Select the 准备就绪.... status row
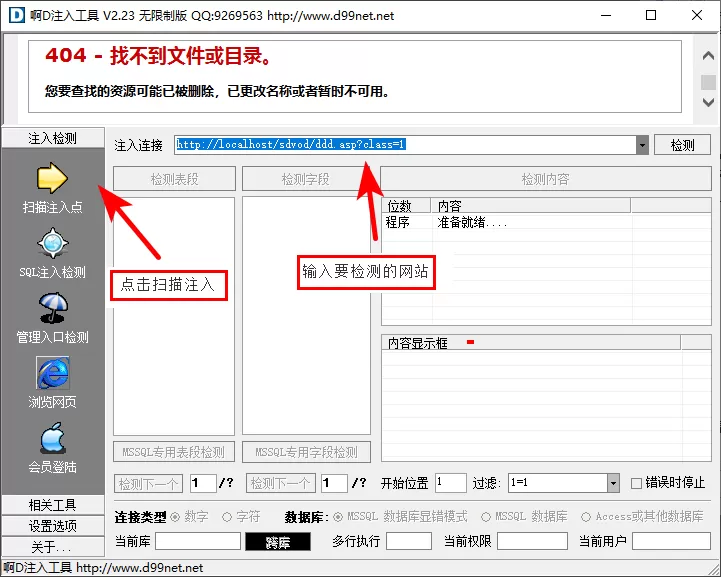 coord(546,223)
